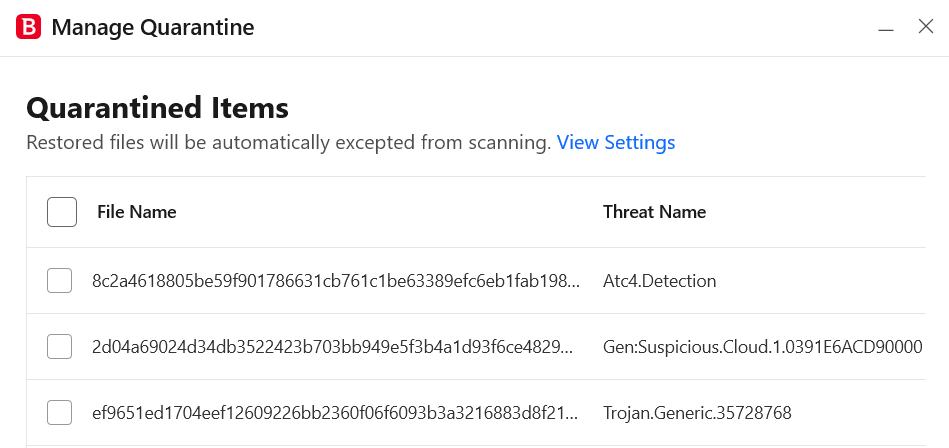Check the box for file ef9651ed1704e...

pos(59,413)
